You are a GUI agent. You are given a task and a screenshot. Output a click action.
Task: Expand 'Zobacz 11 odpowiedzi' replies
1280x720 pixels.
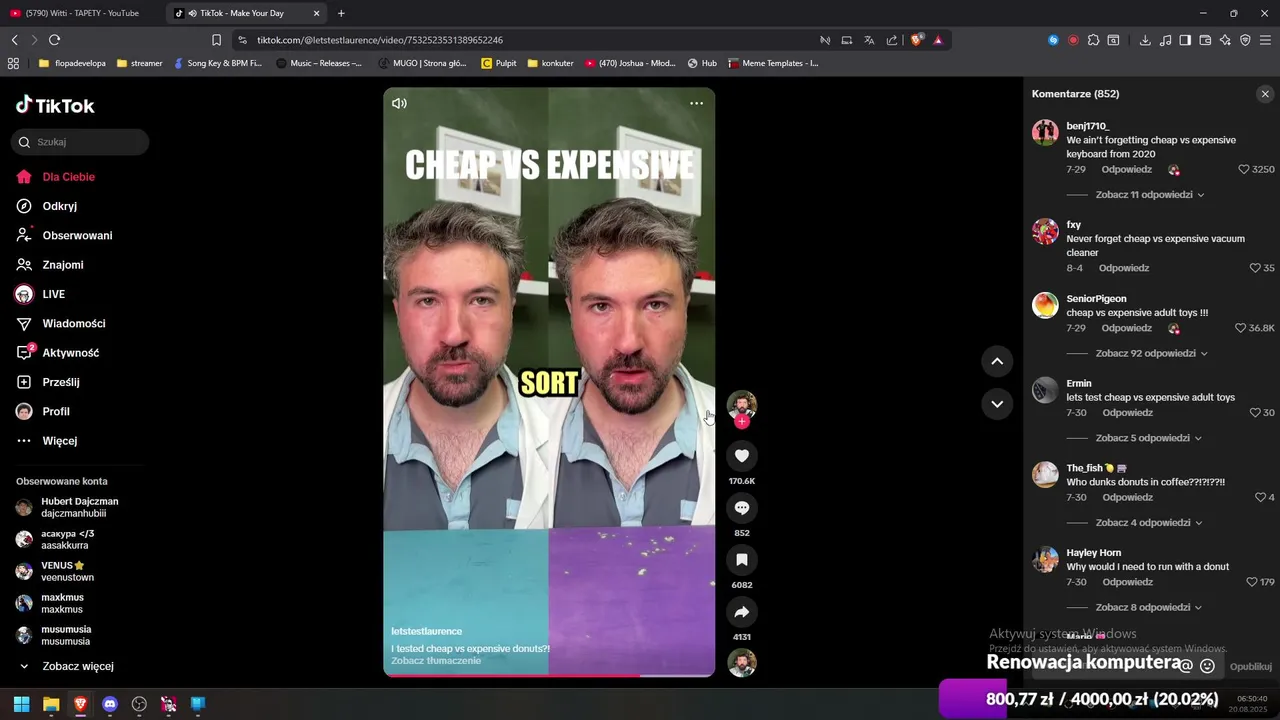point(1150,195)
